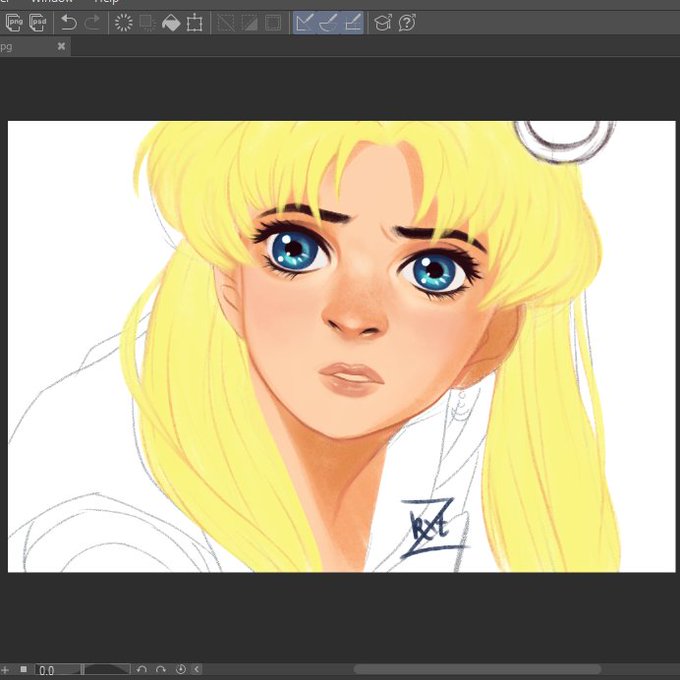This screenshot has height=680, width=680.
Task: Fit the canvas to the screen with the square icon
Action: [24, 670]
